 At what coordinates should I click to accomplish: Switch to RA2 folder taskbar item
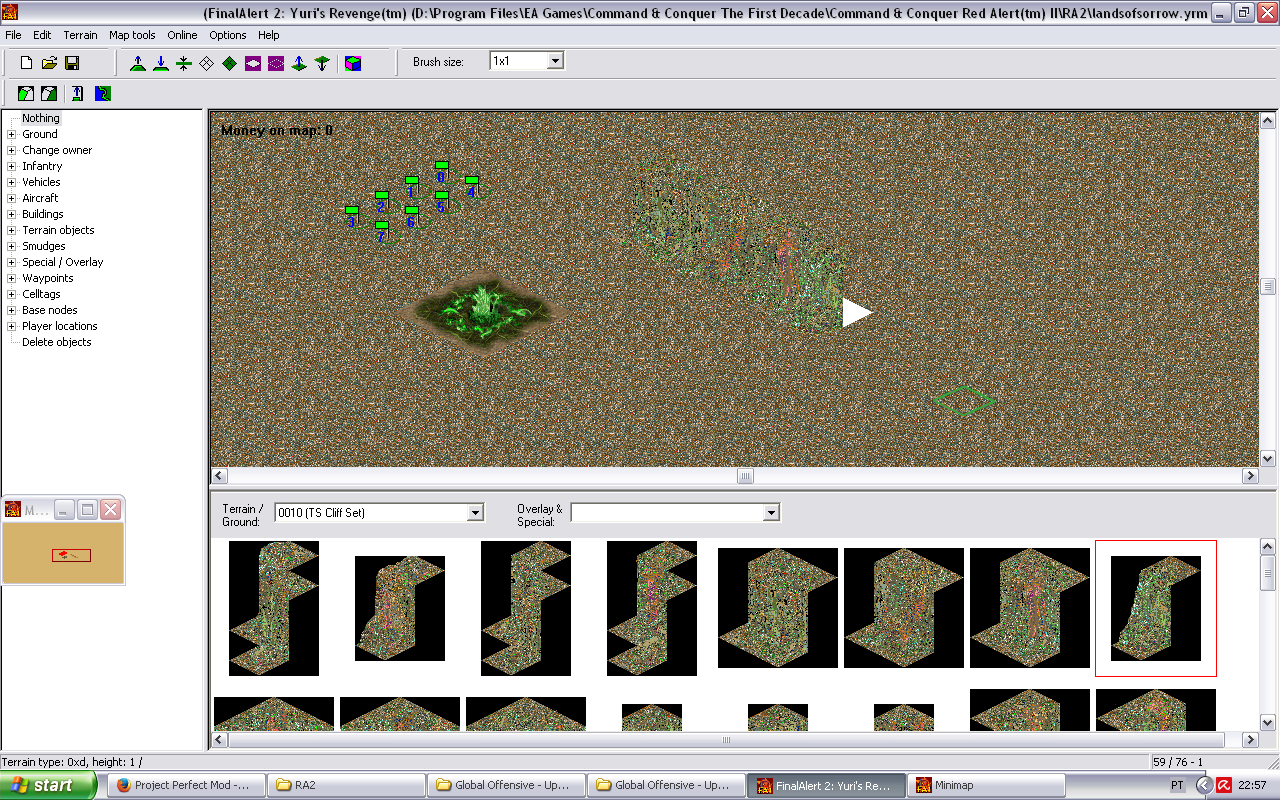click(346, 785)
